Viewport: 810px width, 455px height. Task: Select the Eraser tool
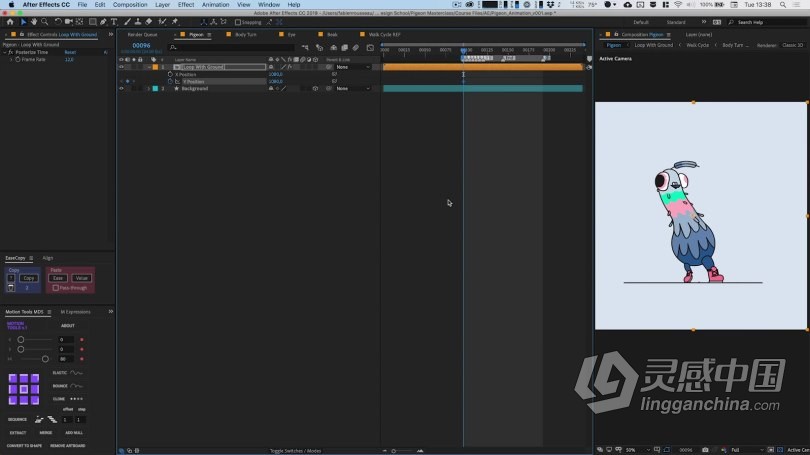(x=149, y=22)
